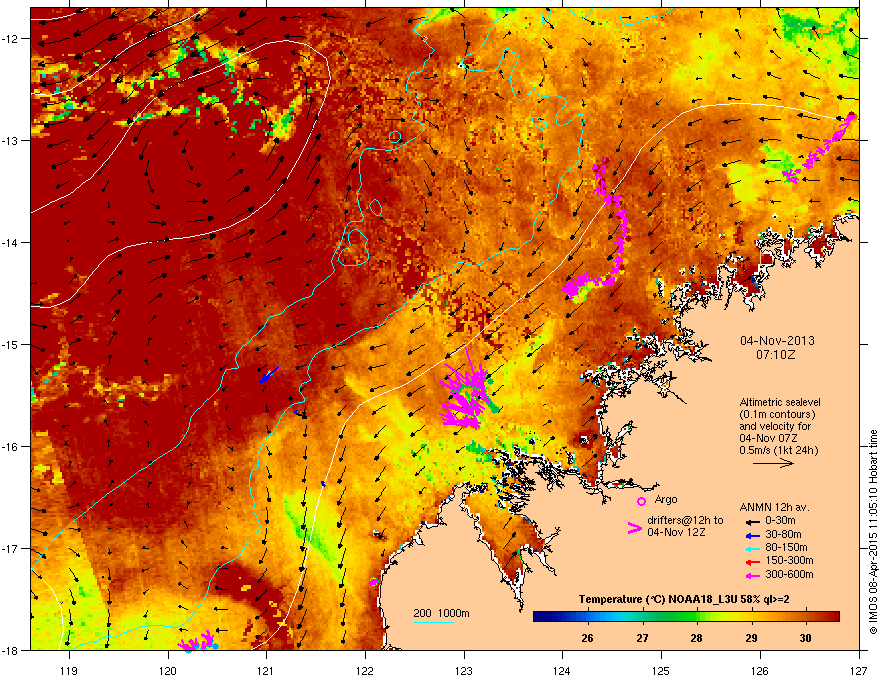880x680 pixels.
Task: Click the "ANMN 12h av." heading
Action: (774, 507)
